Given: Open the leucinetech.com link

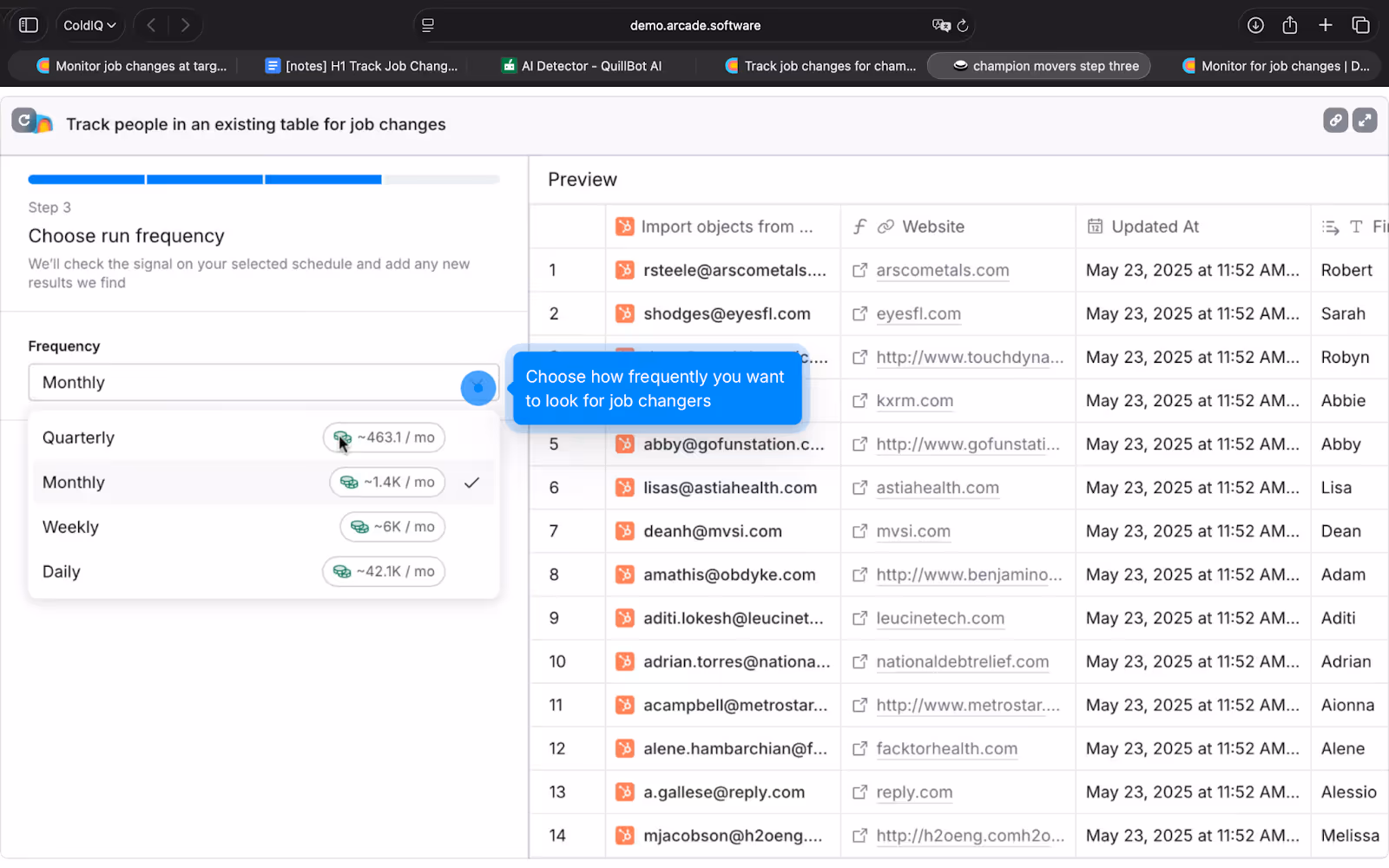Looking at the screenshot, I should (x=940, y=618).
